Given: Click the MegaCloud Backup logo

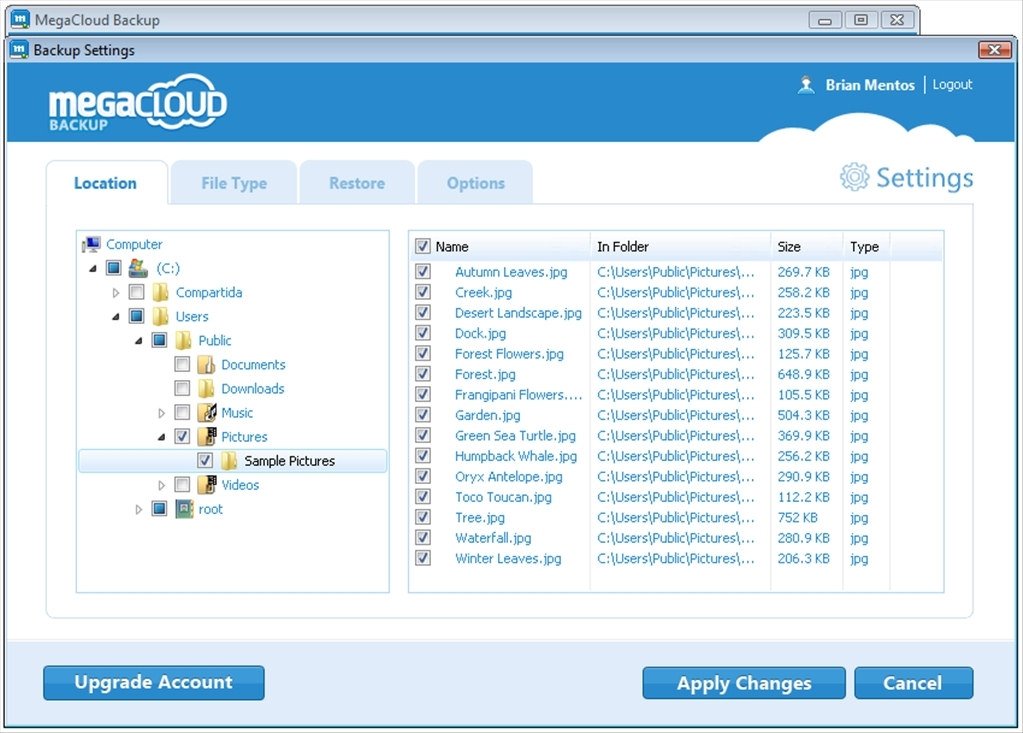Looking at the screenshot, I should point(138,102).
